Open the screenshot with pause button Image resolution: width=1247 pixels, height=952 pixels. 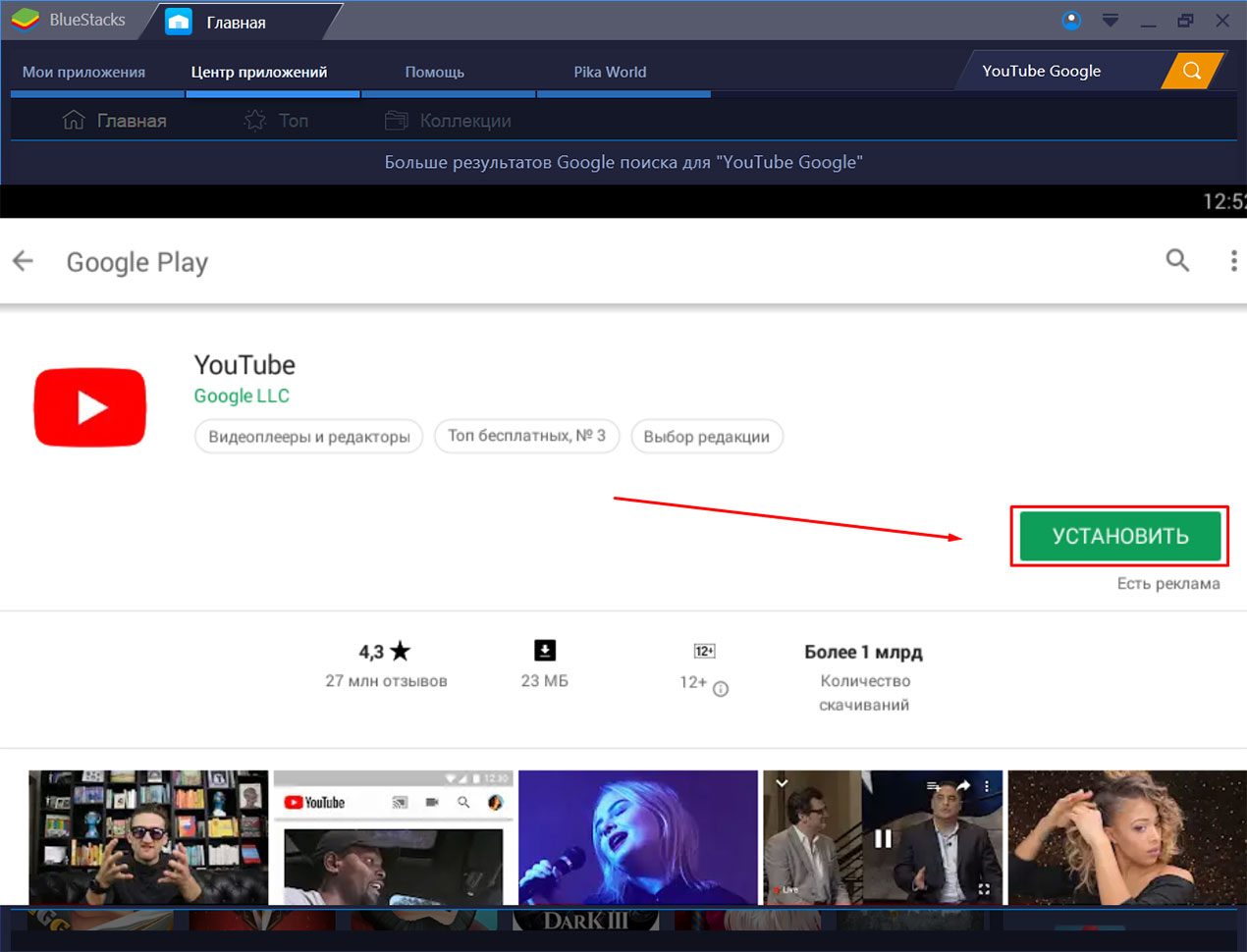pyautogui.click(x=883, y=837)
